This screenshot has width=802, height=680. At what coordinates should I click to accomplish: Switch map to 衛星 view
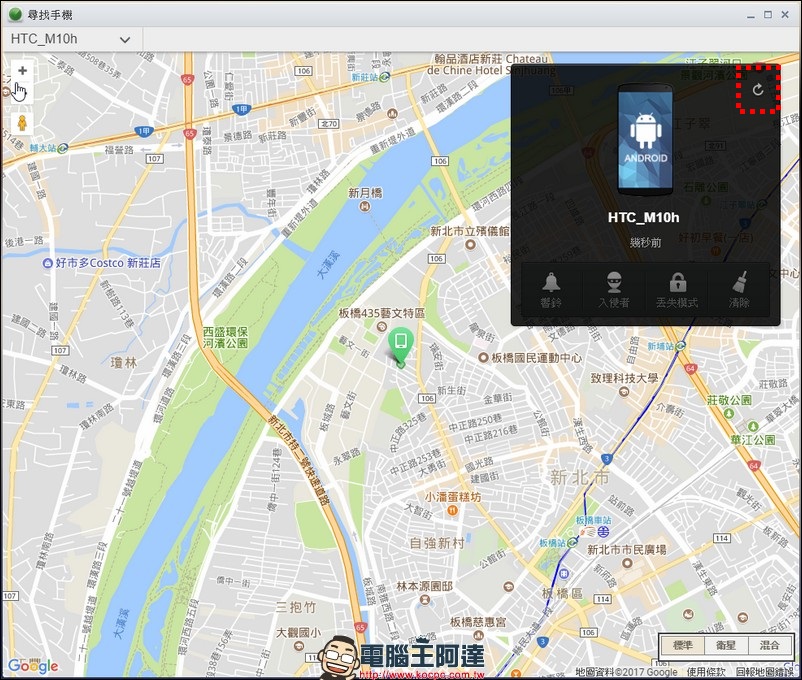point(726,645)
